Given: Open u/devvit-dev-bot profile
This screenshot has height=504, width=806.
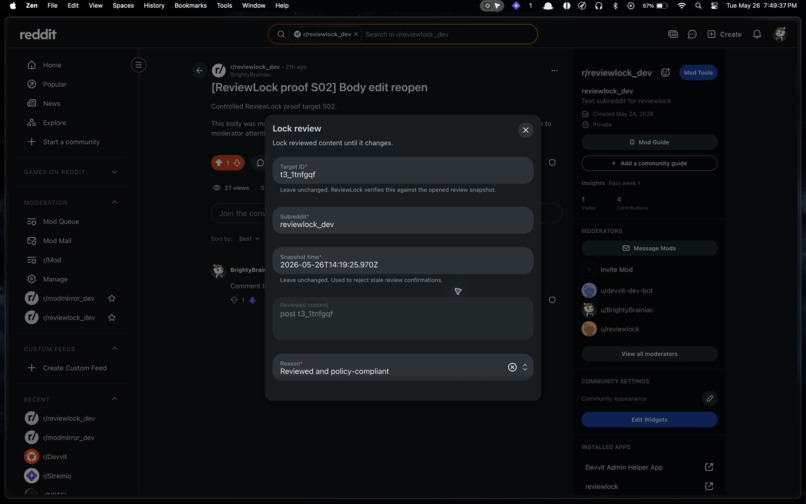Looking at the screenshot, I should click(626, 291).
